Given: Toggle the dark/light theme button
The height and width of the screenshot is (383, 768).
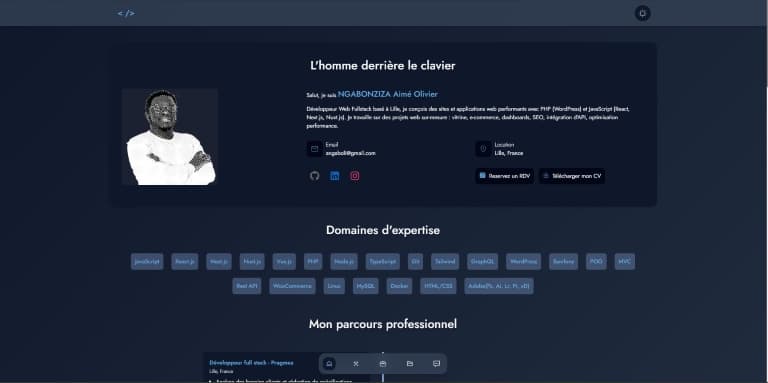Looking at the screenshot, I should [x=642, y=13].
